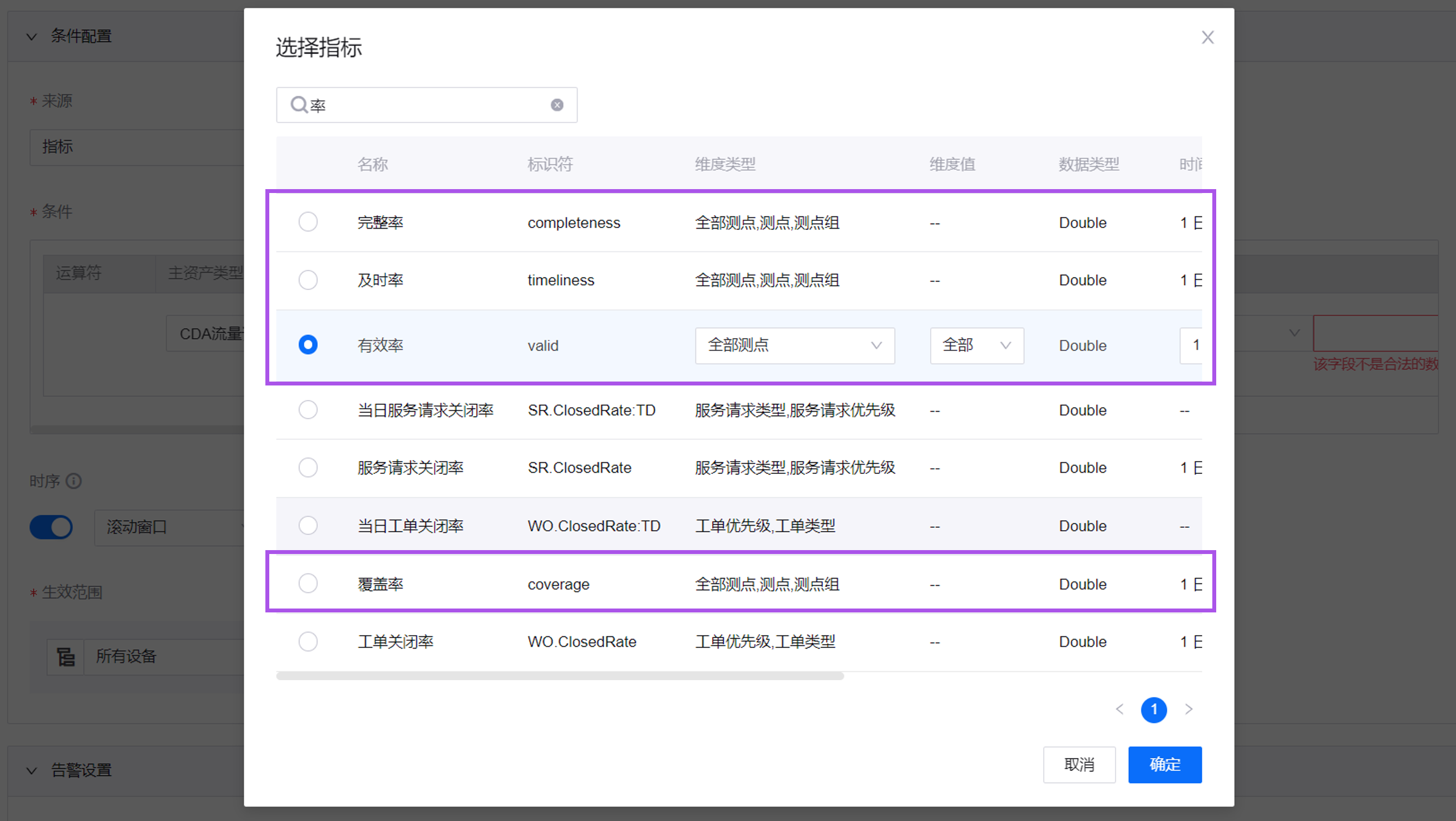Click page number 1 in pagination
1456x821 pixels.
point(1153,709)
